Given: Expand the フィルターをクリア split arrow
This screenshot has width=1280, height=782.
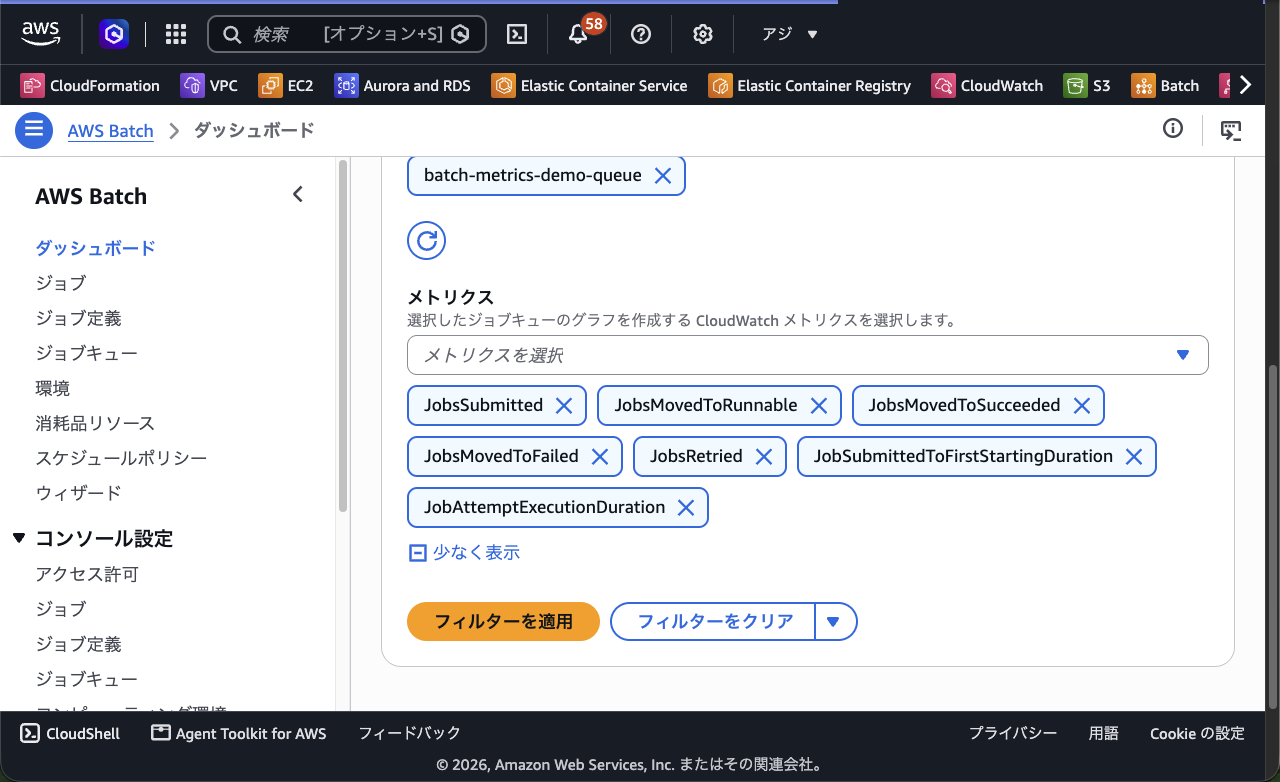Looking at the screenshot, I should (836, 622).
